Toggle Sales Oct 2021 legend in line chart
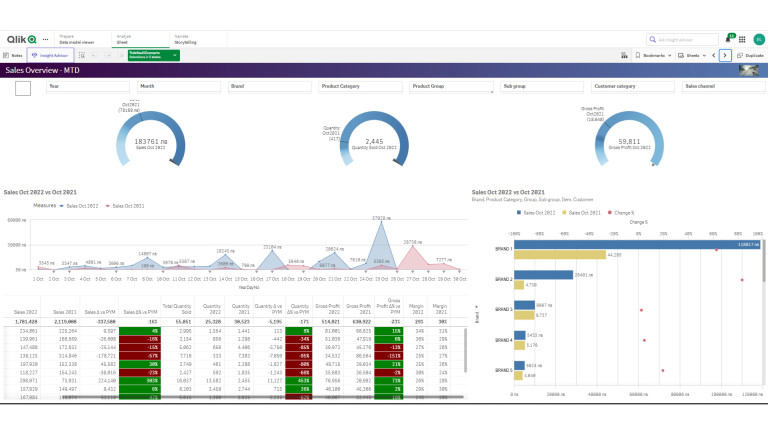Viewport: 768px width, 432px height. pos(124,204)
